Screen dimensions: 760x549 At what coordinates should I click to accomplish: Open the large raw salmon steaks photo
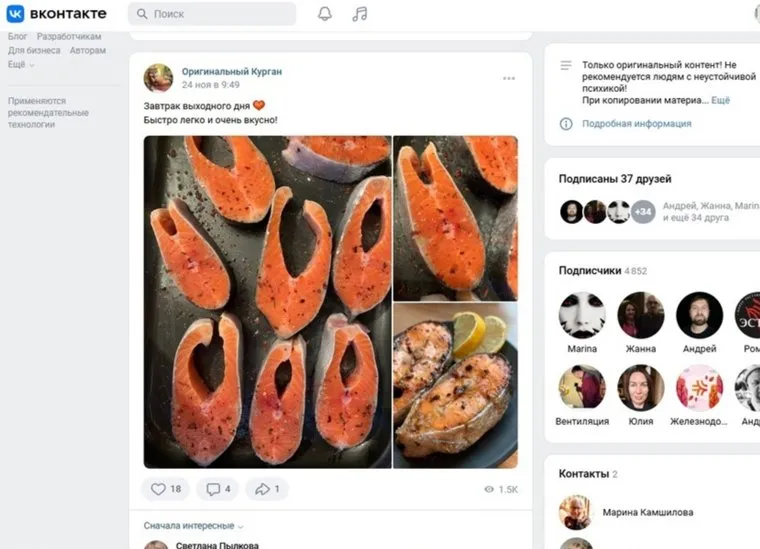[x=267, y=302]
